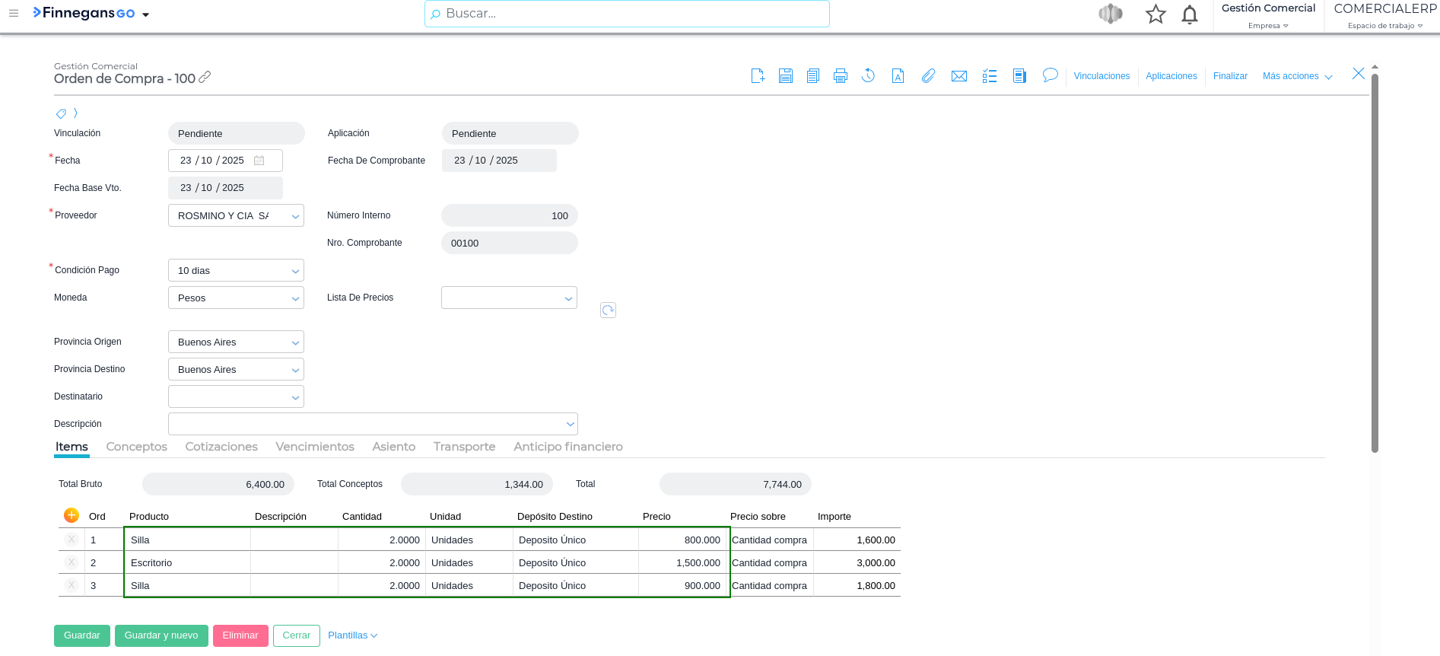Viewport: 1440px width, 656px height.
Task: Click the top Buscar search field
Action: [x=627, y=14]
